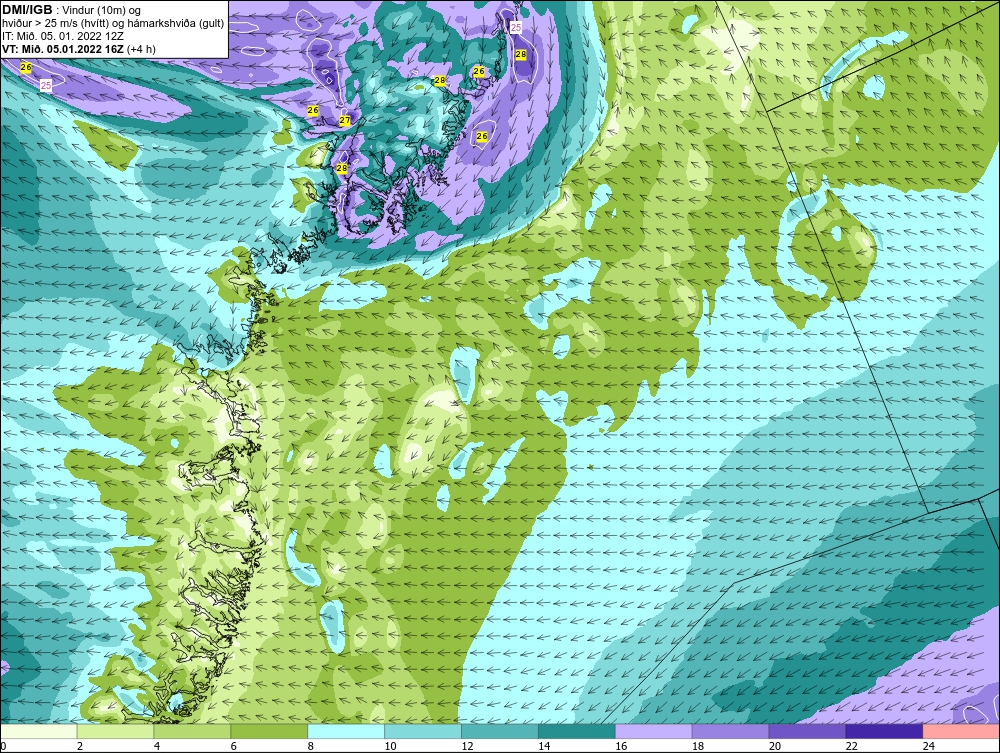Click the 16–18 light lavender legend swatch
Screen dimensions: 1000x753
click(x=654, y=731)
